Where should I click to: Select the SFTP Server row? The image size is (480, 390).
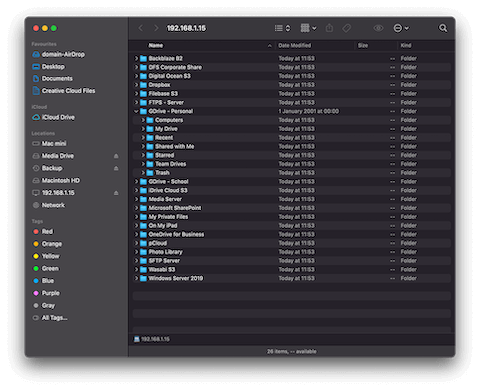pyautogui.click(x=292, y=261)
